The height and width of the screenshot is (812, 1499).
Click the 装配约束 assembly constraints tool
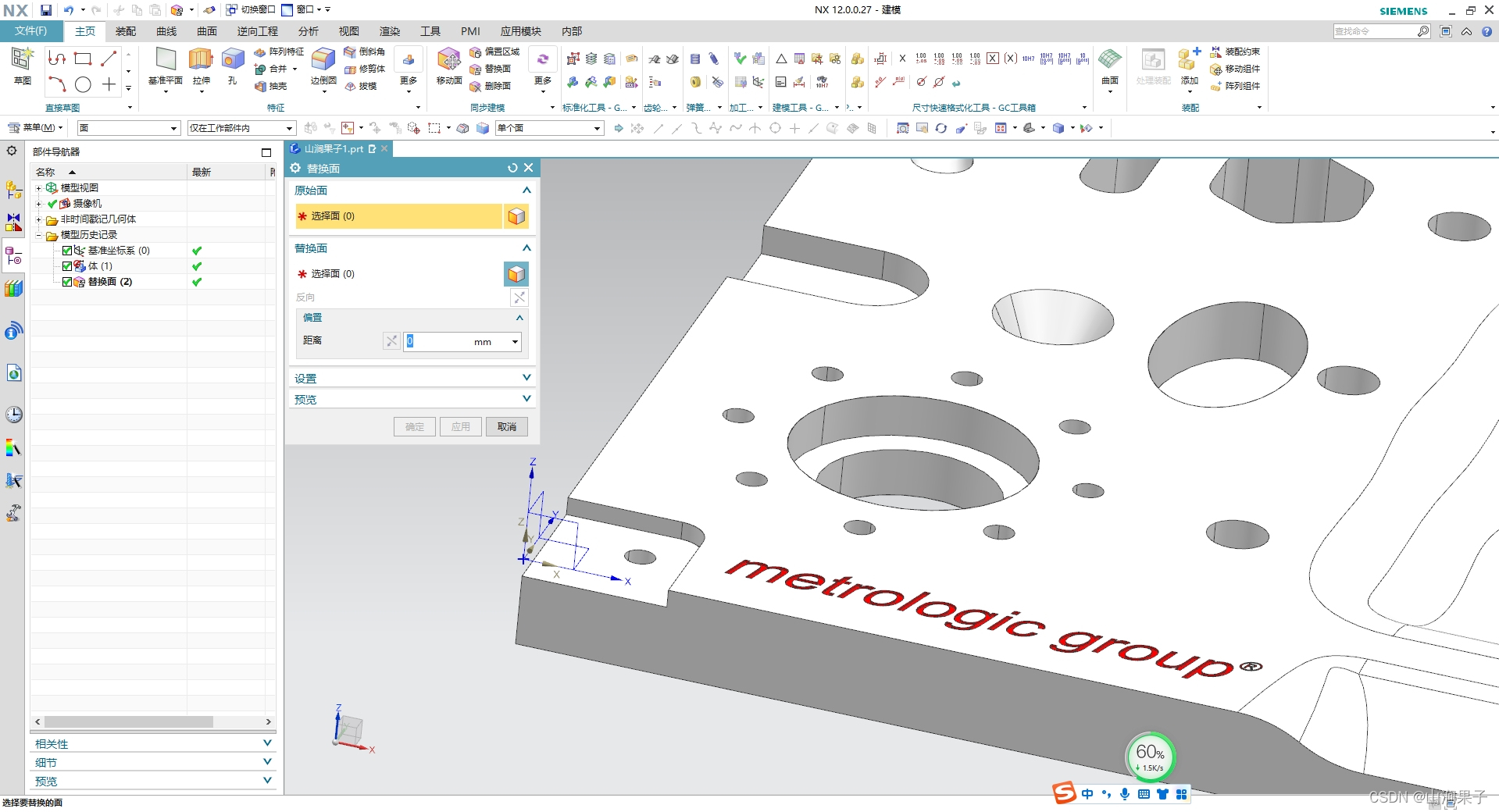click(x=1235, y=52)
